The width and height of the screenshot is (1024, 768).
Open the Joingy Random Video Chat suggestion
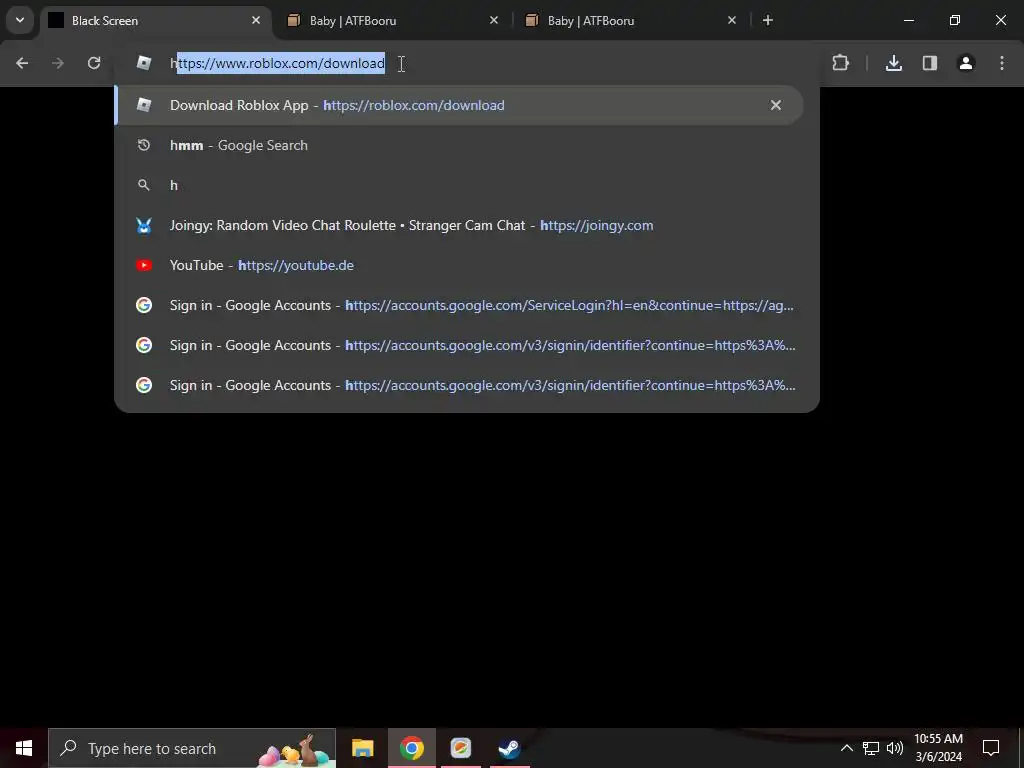458,225
